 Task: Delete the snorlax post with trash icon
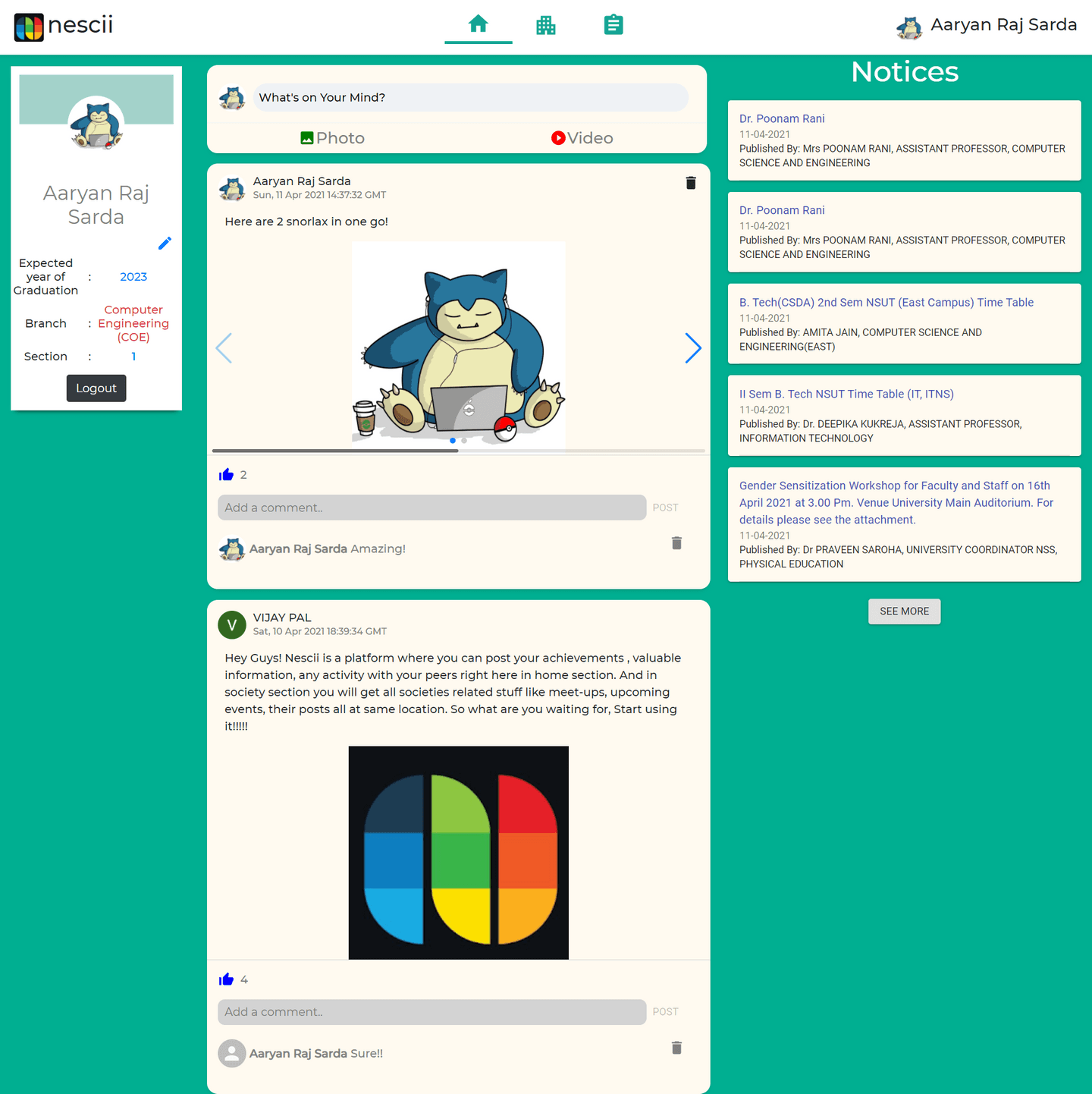pos(691,183)
